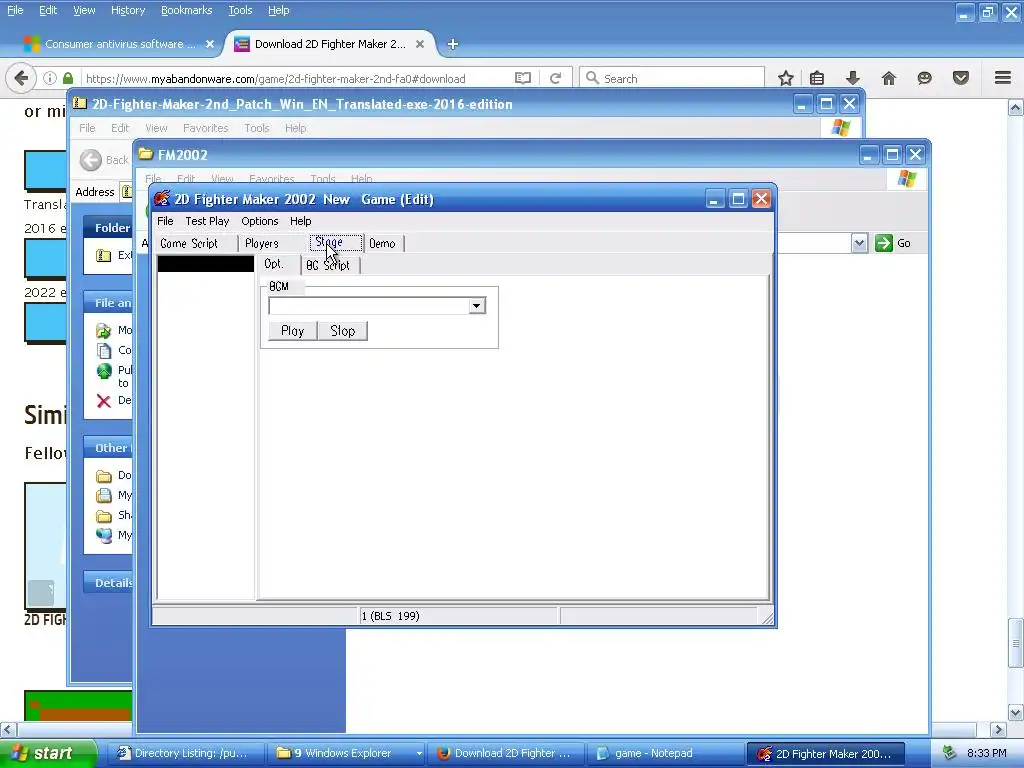Click the 2D Fighter Maker title icon
The height and width of the screenshot is (768, 1024).
[162, 199]
